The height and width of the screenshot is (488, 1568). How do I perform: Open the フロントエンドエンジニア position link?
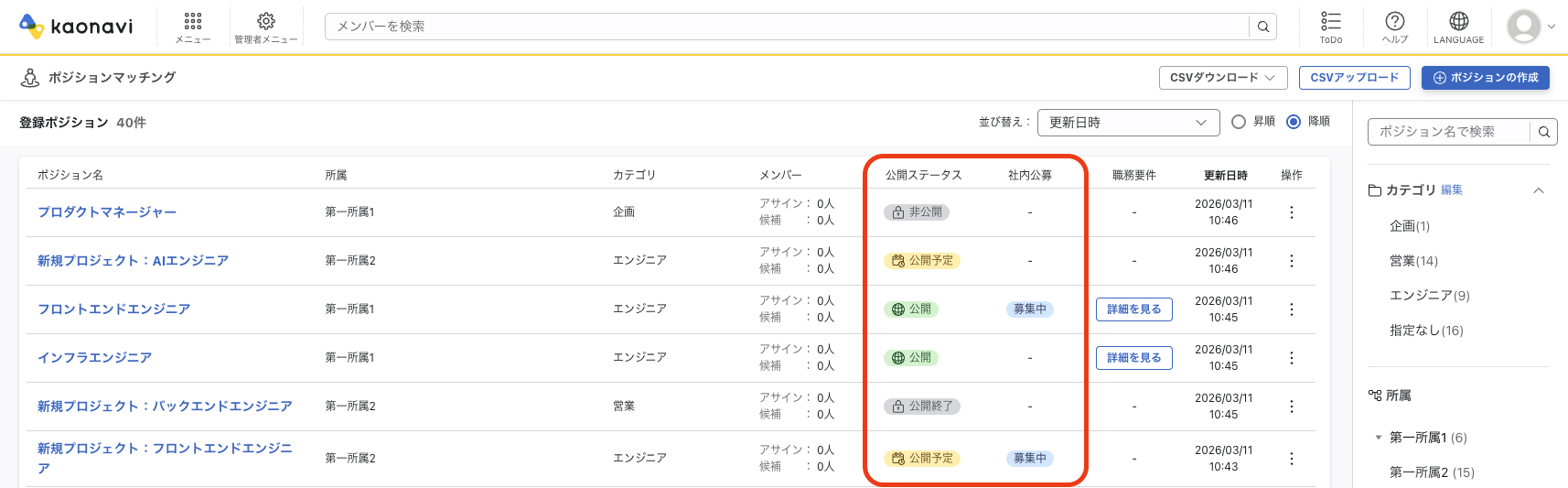coord(113,309)
